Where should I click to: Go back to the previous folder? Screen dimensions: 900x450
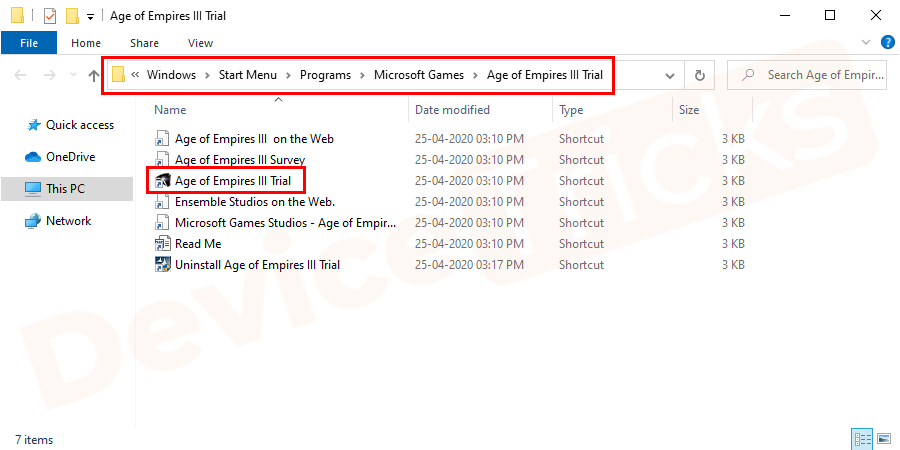[20, 75]
